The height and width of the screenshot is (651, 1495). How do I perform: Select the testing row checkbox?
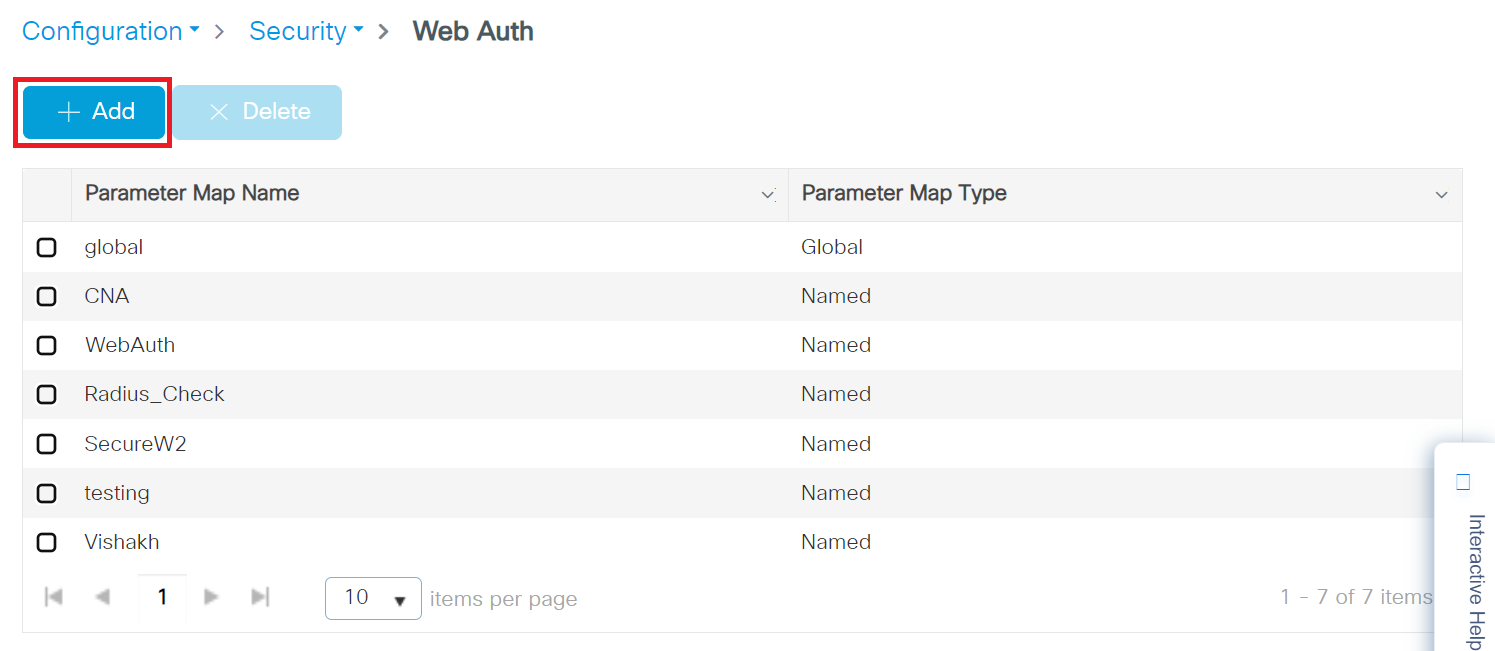pyautogui.click(x=46, y=493)
